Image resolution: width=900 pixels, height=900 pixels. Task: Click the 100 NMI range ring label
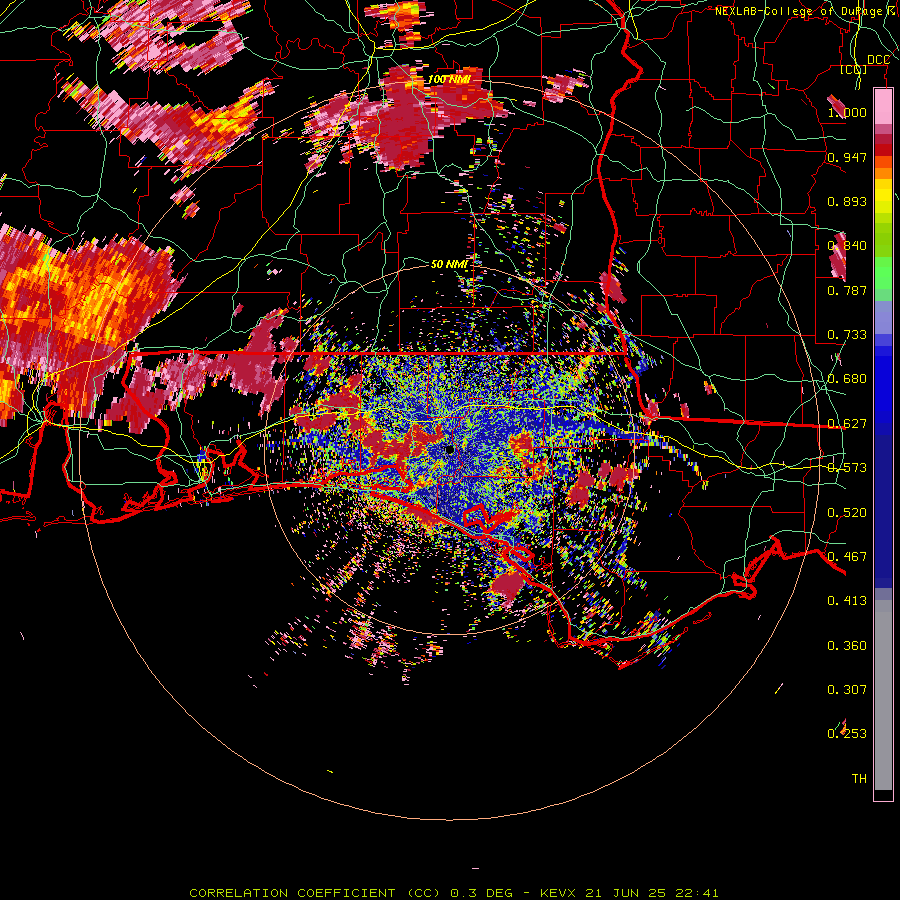(x=448, y=79)
